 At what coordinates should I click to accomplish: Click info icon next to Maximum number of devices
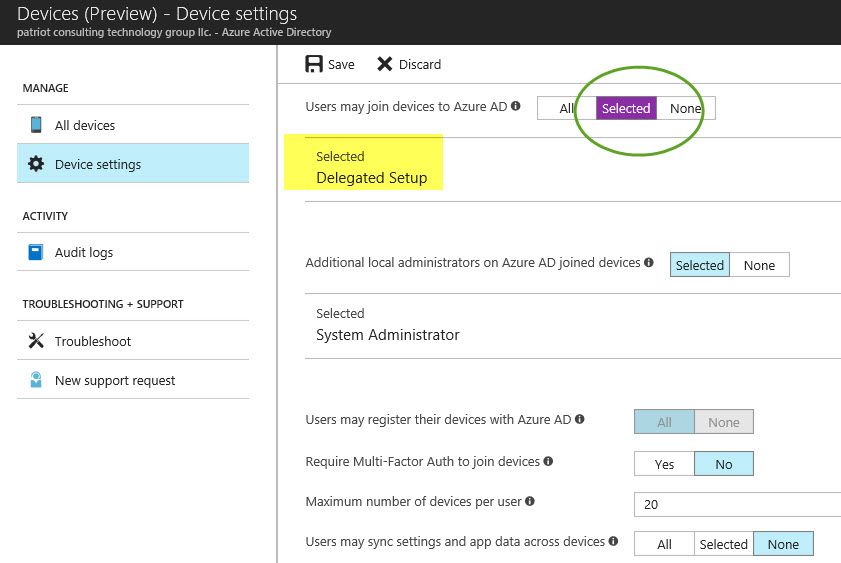coord(530,501)
